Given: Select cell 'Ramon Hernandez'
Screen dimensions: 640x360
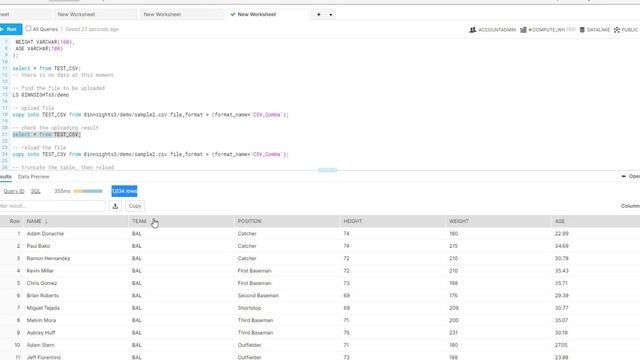Looking at the screenshot, I should [48, 258].
